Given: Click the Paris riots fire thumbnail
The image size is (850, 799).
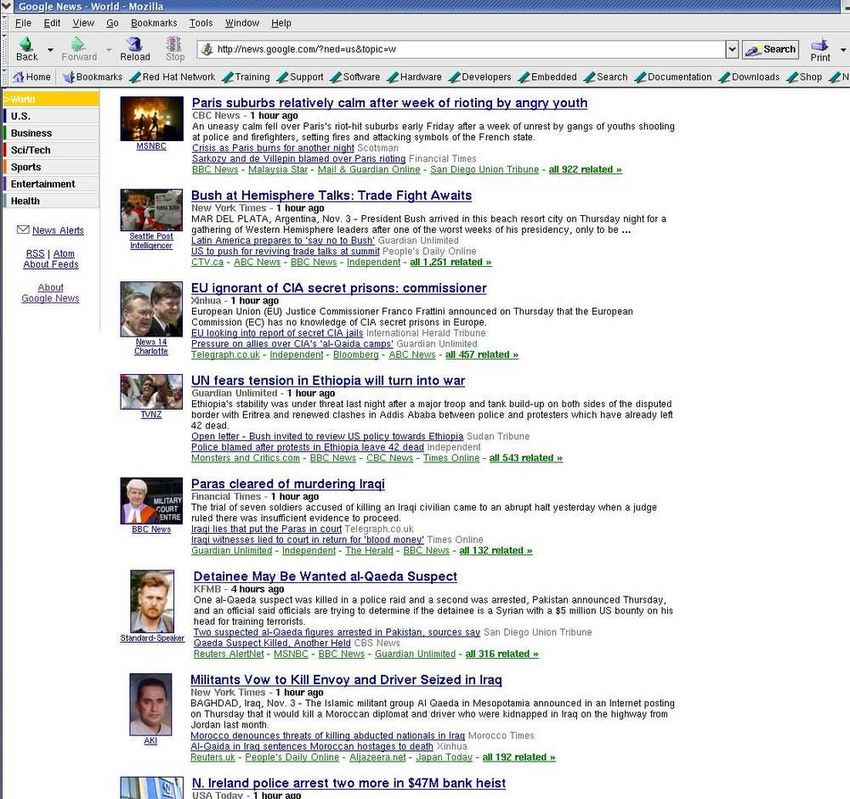Looking at the screenshot, I should point(152,118).
